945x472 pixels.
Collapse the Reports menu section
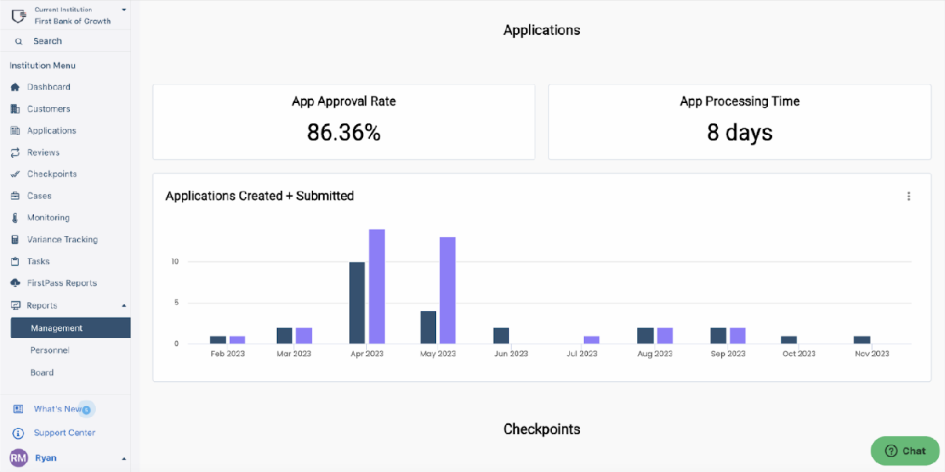coord(123,306)
